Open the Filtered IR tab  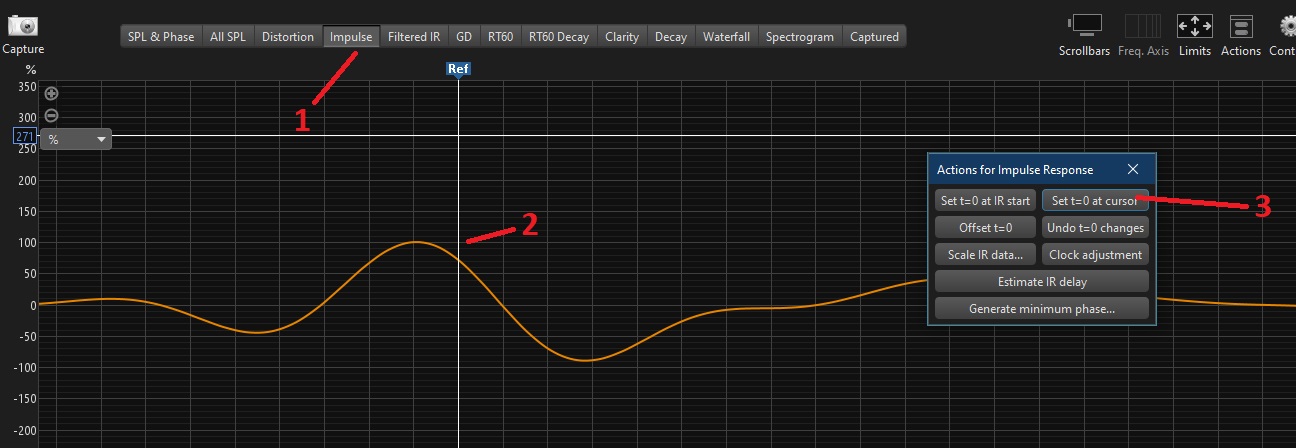[414, 37]
